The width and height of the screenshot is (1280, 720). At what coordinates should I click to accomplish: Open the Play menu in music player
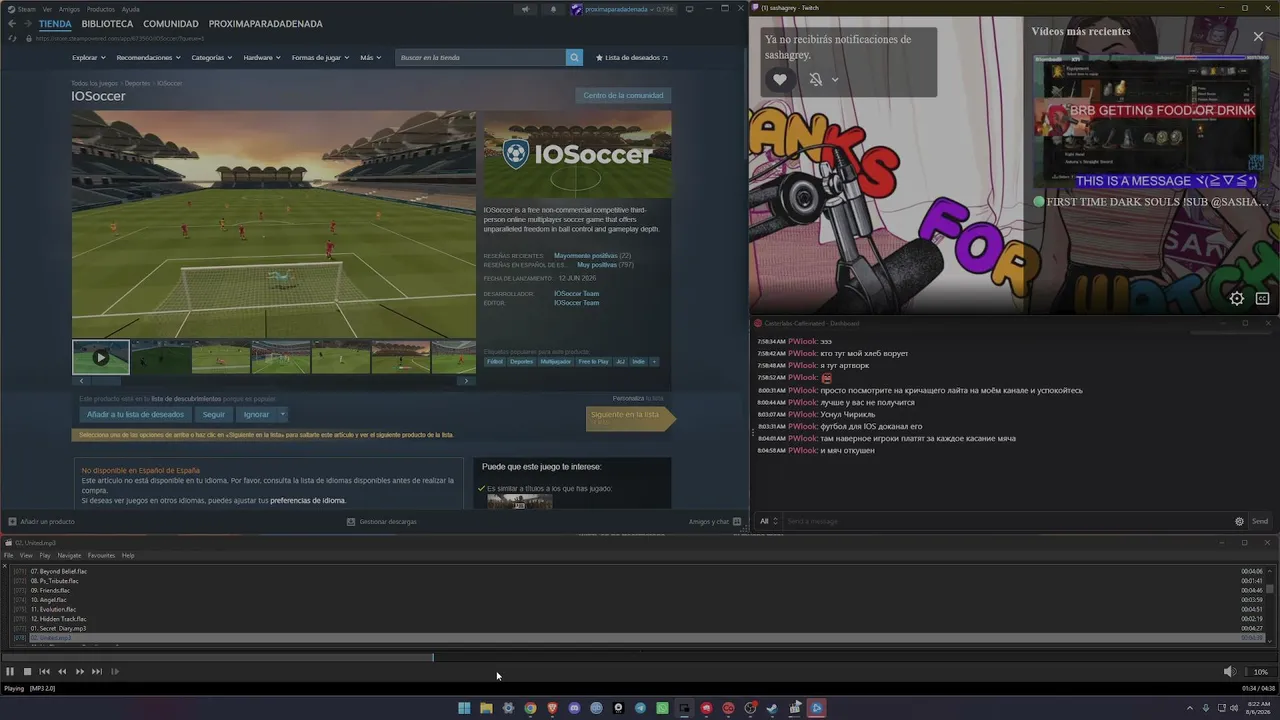pyautogui.click(x=45, y=556)
